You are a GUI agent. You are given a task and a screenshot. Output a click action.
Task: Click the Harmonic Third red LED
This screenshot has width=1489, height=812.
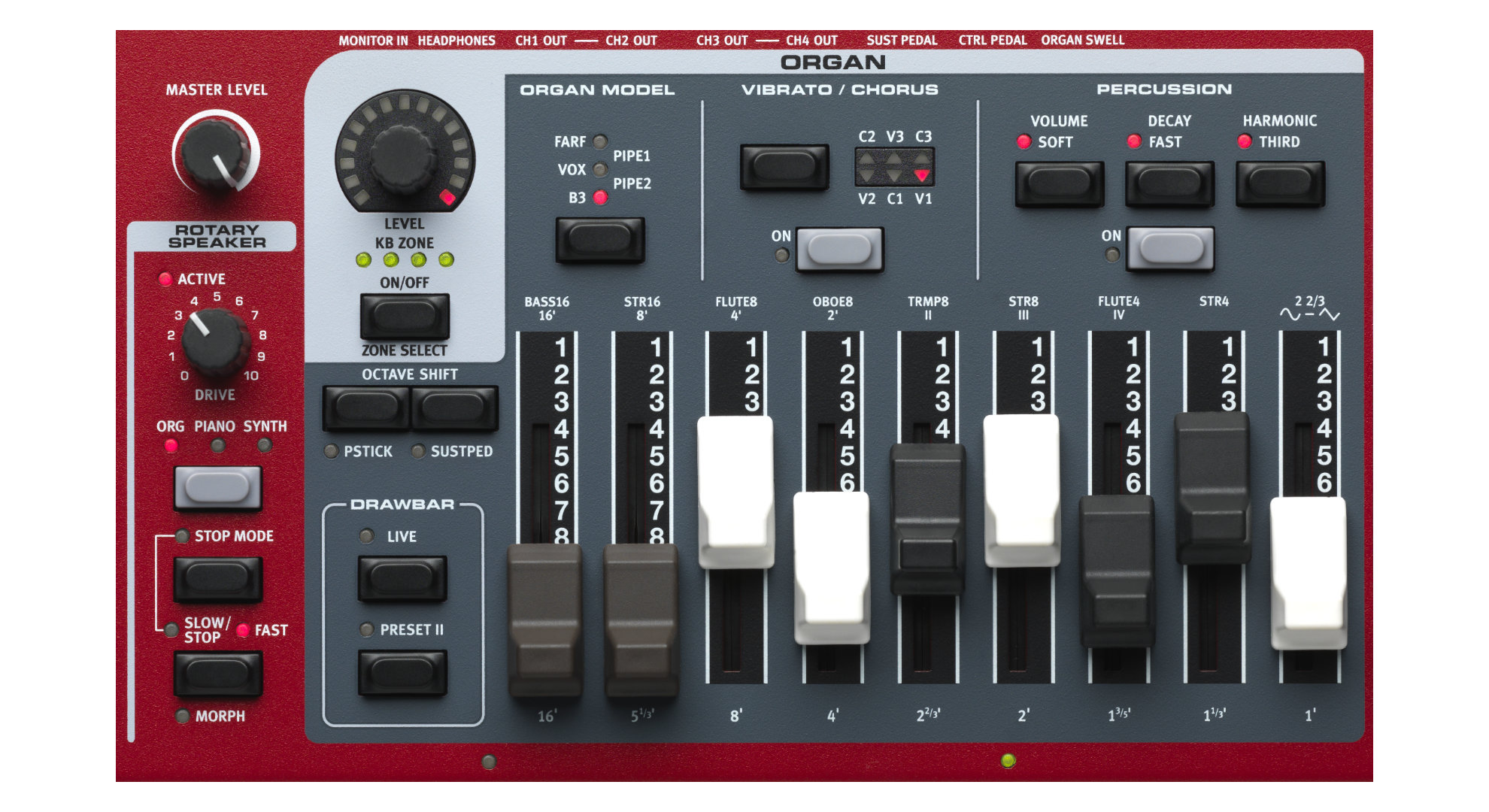[1245, 141]
